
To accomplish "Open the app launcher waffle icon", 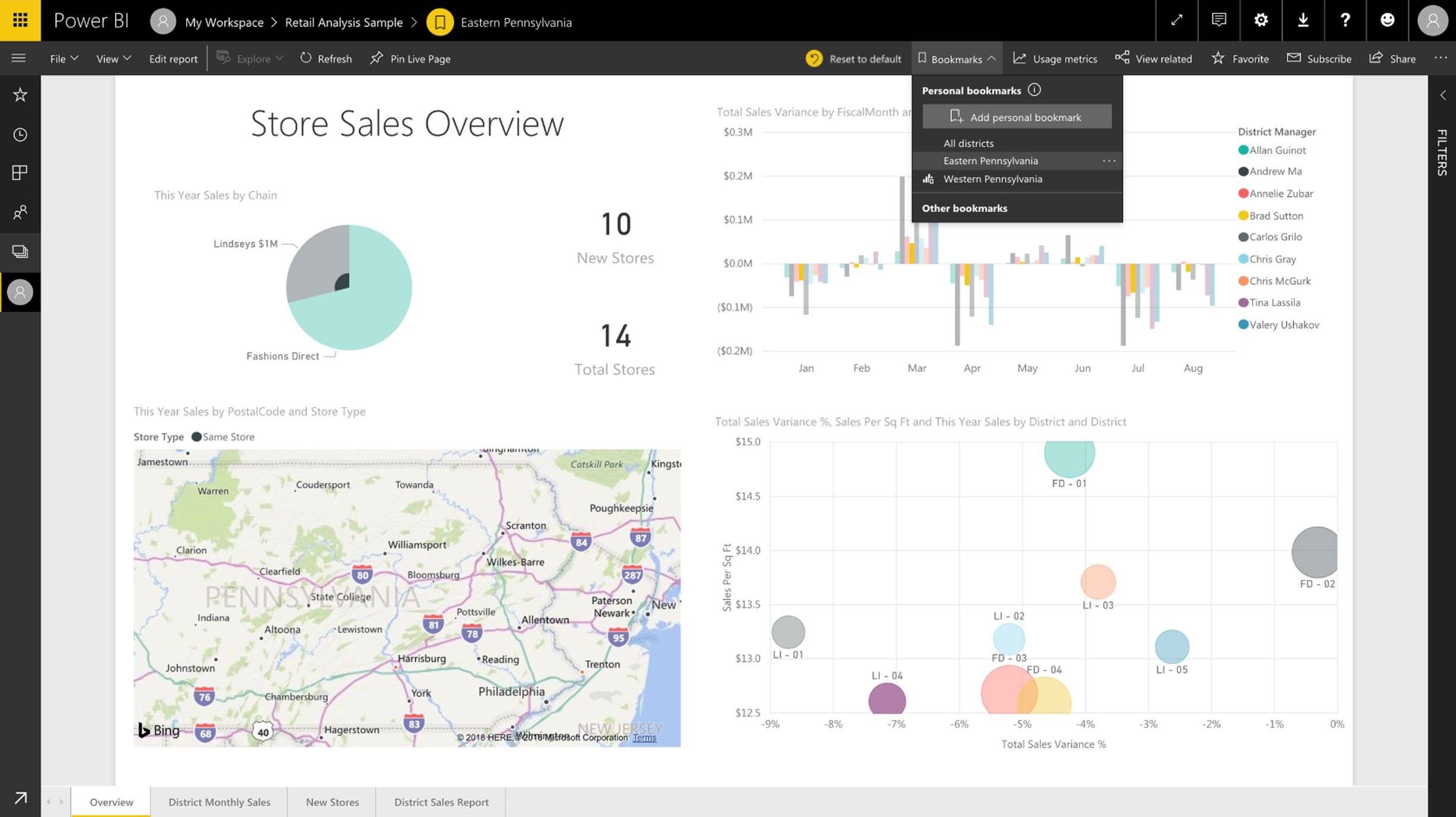I will click(20, 20).
